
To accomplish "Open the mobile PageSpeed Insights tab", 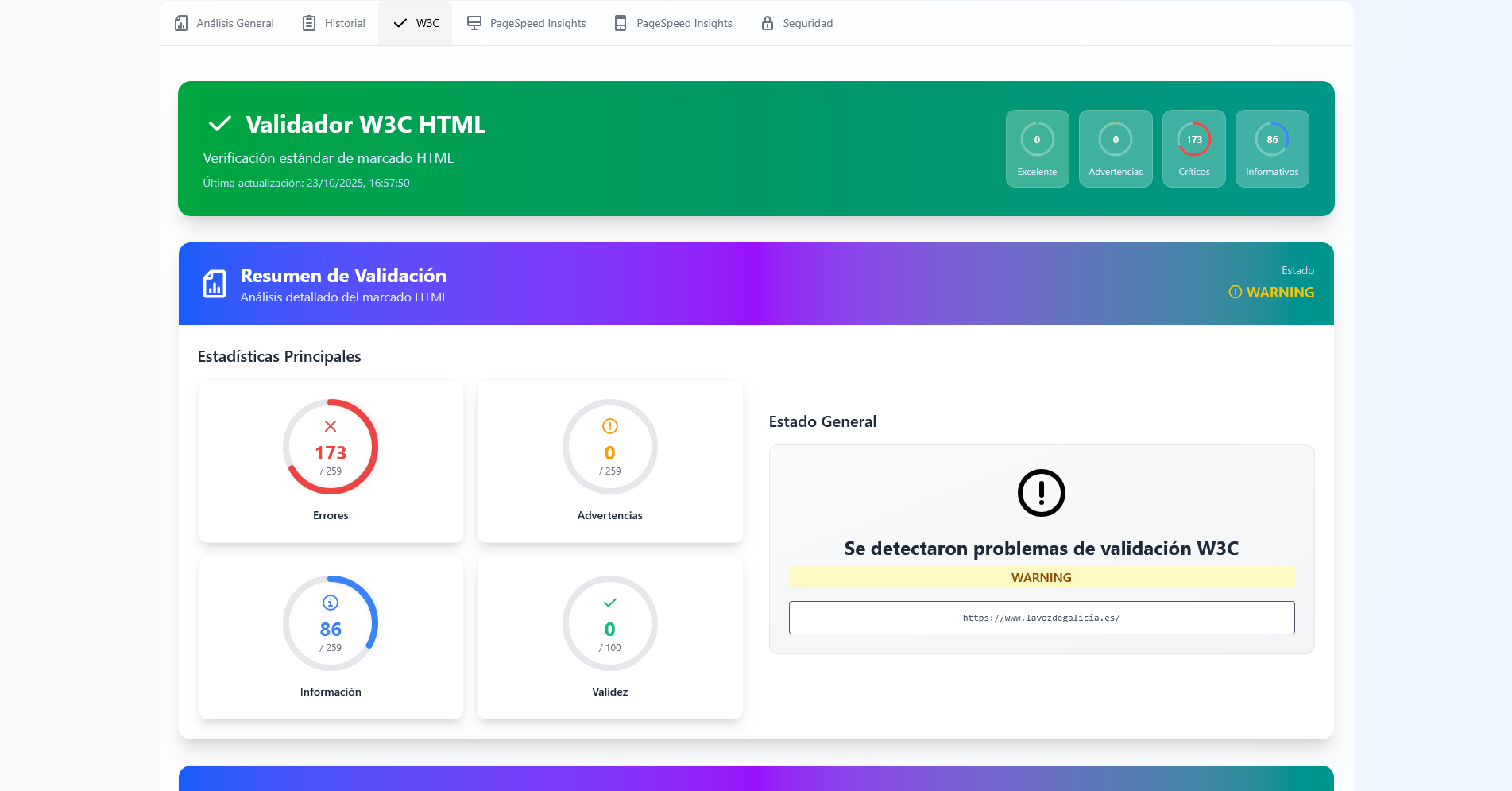I will [673, 23].
